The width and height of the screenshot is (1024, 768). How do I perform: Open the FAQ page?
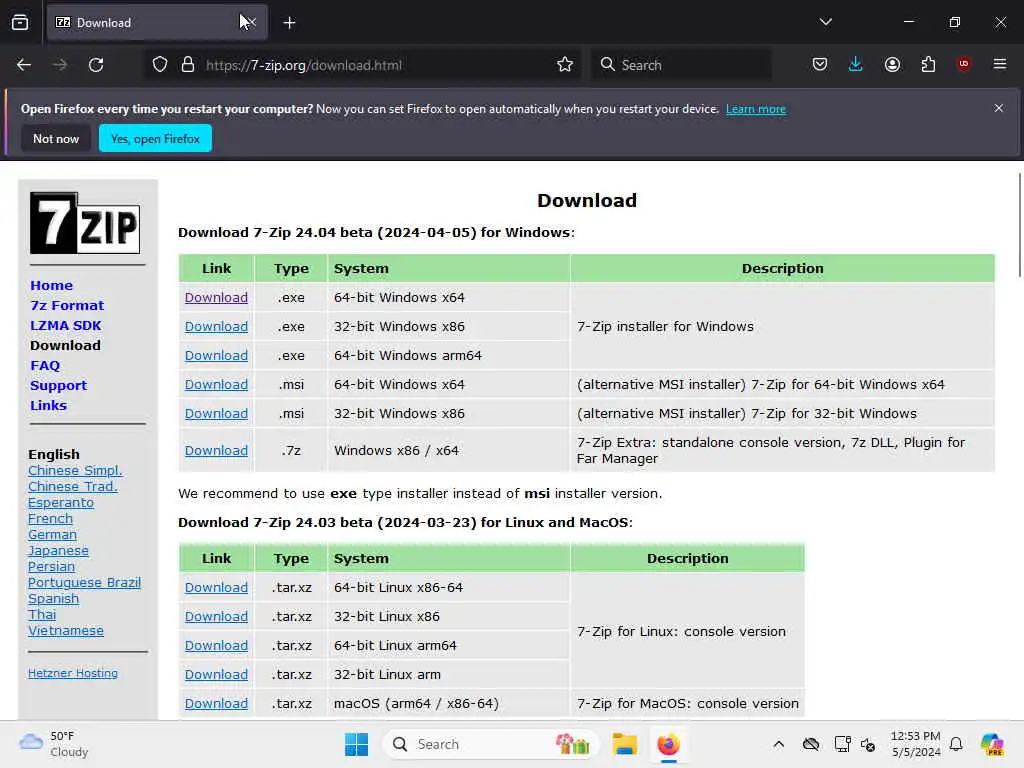[45, 366]
